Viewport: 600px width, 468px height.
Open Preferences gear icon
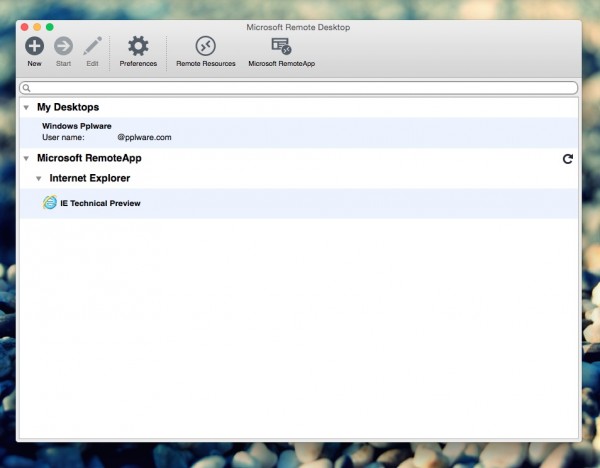[x=138, y=46]
